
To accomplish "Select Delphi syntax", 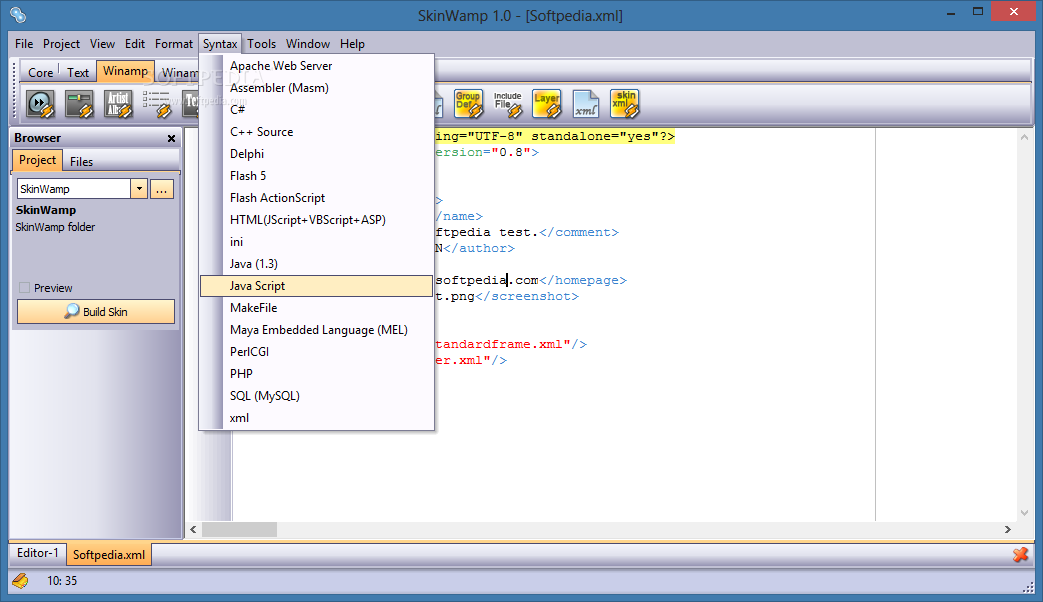I will (x=317, y=154).
